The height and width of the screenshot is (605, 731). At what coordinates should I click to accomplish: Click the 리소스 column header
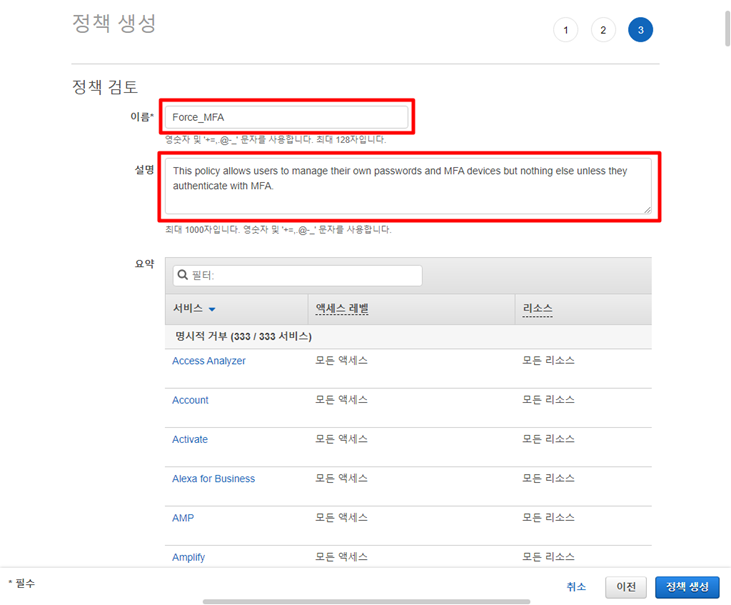(x=583, y=309)
